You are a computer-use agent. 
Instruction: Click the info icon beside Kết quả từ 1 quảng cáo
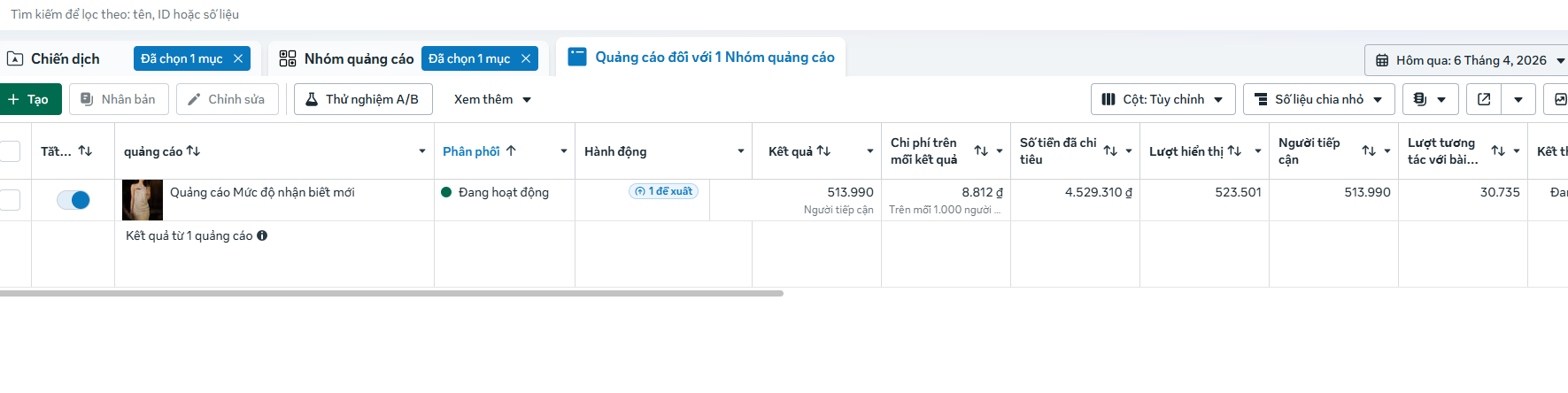pyautogui.click(x=262, y=235)
